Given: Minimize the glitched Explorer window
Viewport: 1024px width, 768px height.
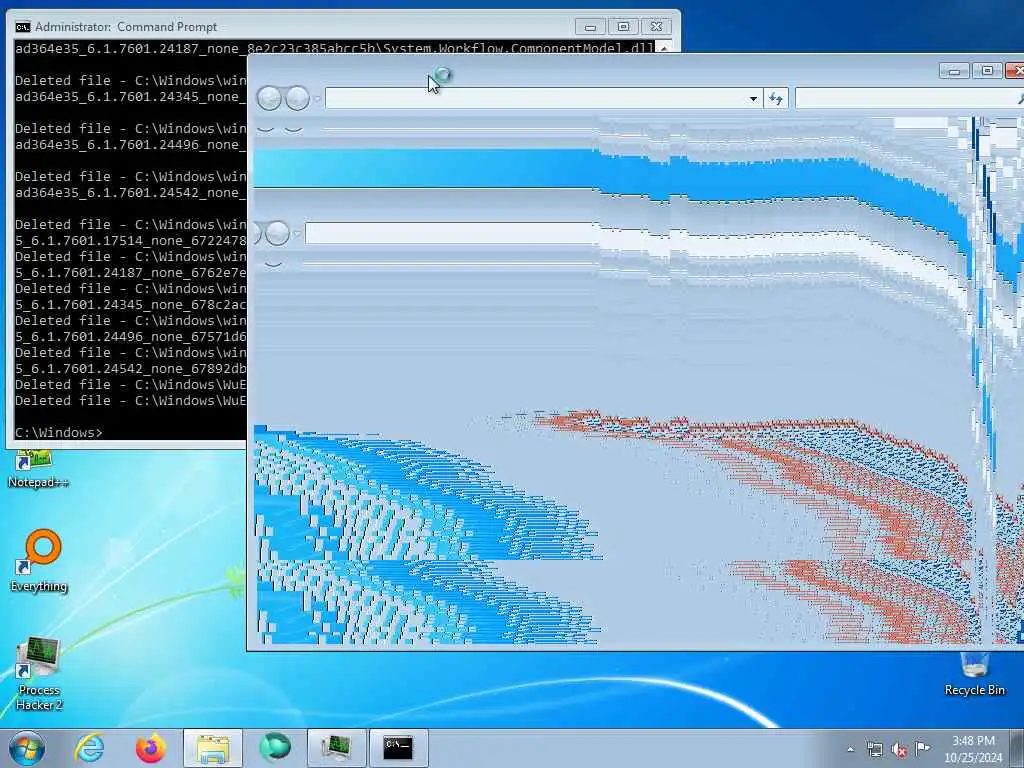Looking at the screenshot, I should click(x=954, y=71).
